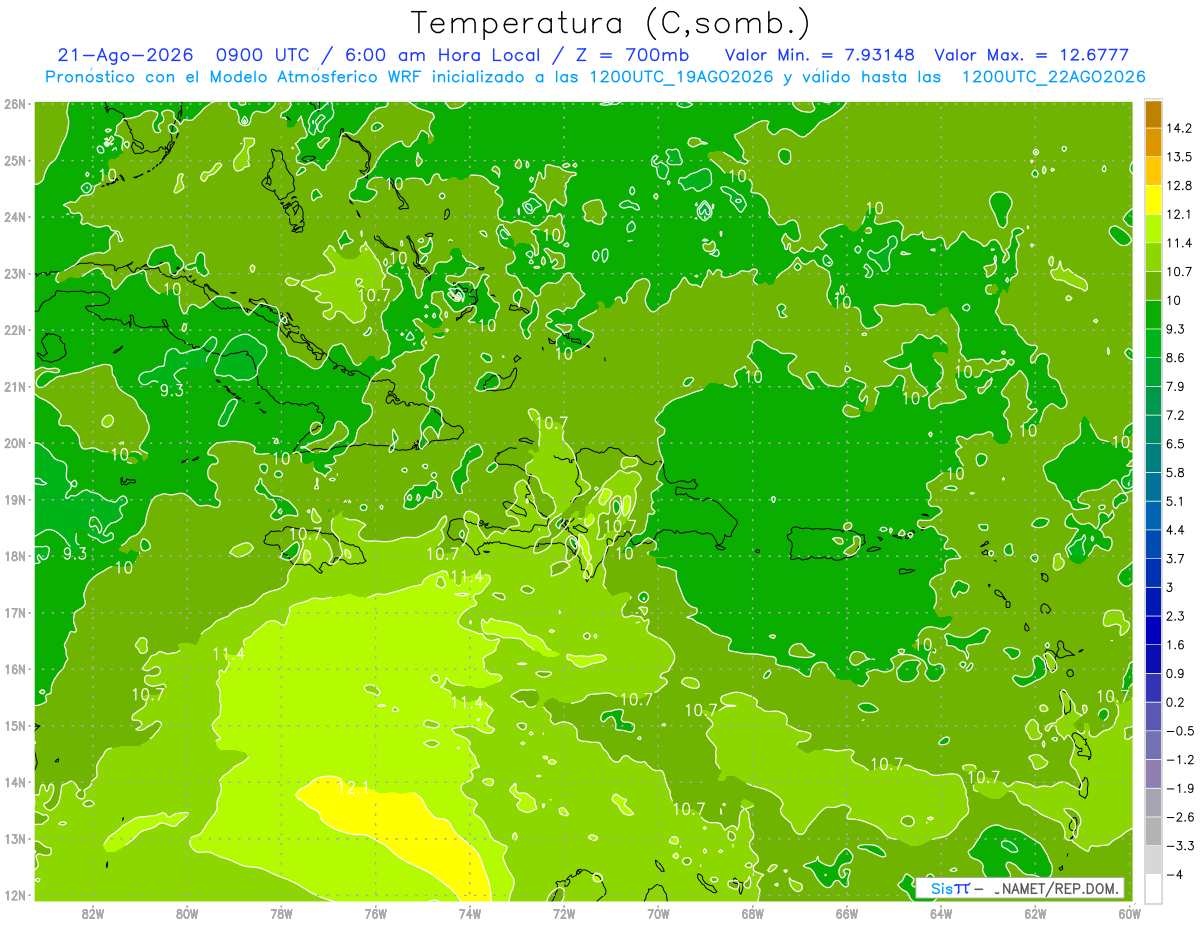1200x927 pixels.
Task: Pick the purple legend swatch above -1.9
Action: coord(1153,774)
